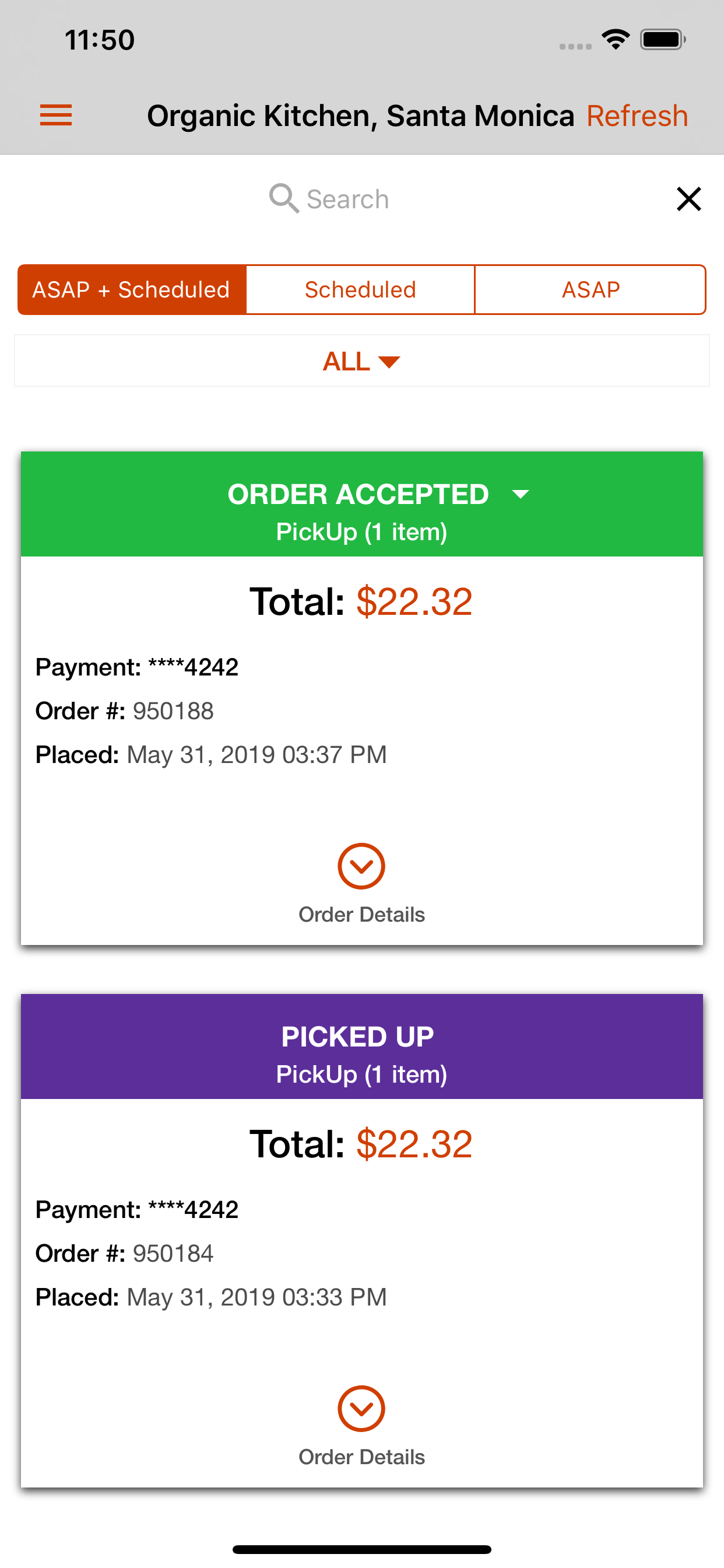Image resolution: width=724 pixels, height=1568 pixels.
Task: Tap the home indicator bar
Action: [361, 1549]
